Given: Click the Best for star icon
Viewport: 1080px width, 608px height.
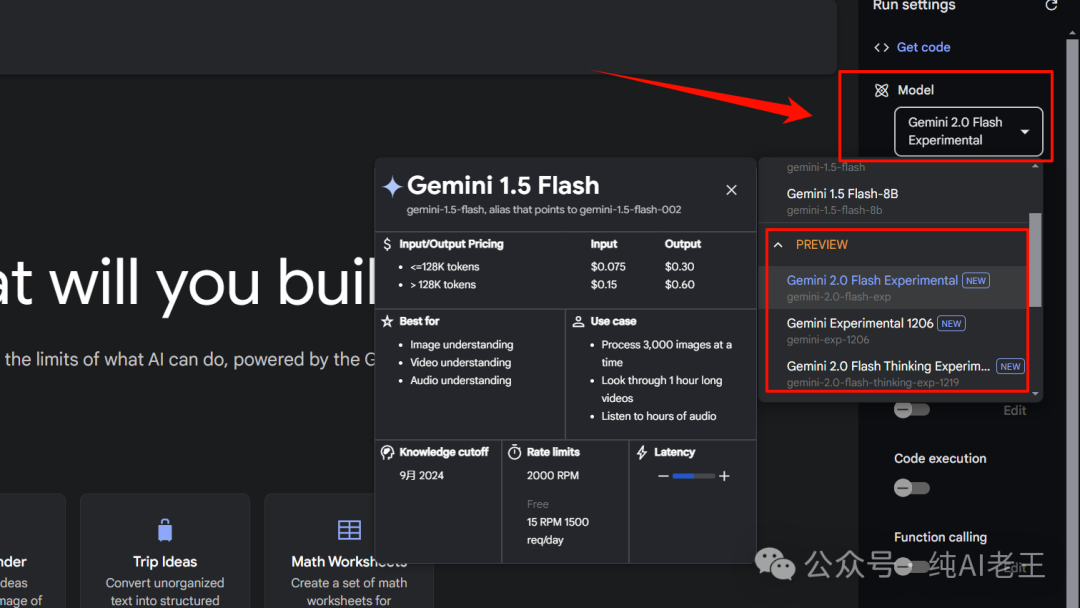Looking at the screenshot, I should (x=387, y=322).
